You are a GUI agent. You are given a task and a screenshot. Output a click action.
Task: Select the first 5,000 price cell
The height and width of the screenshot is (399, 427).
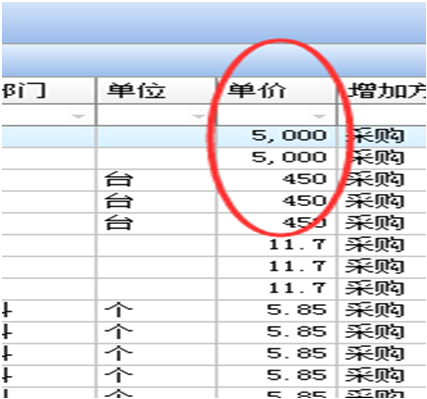pyautogui.click(x=277, y=136)
